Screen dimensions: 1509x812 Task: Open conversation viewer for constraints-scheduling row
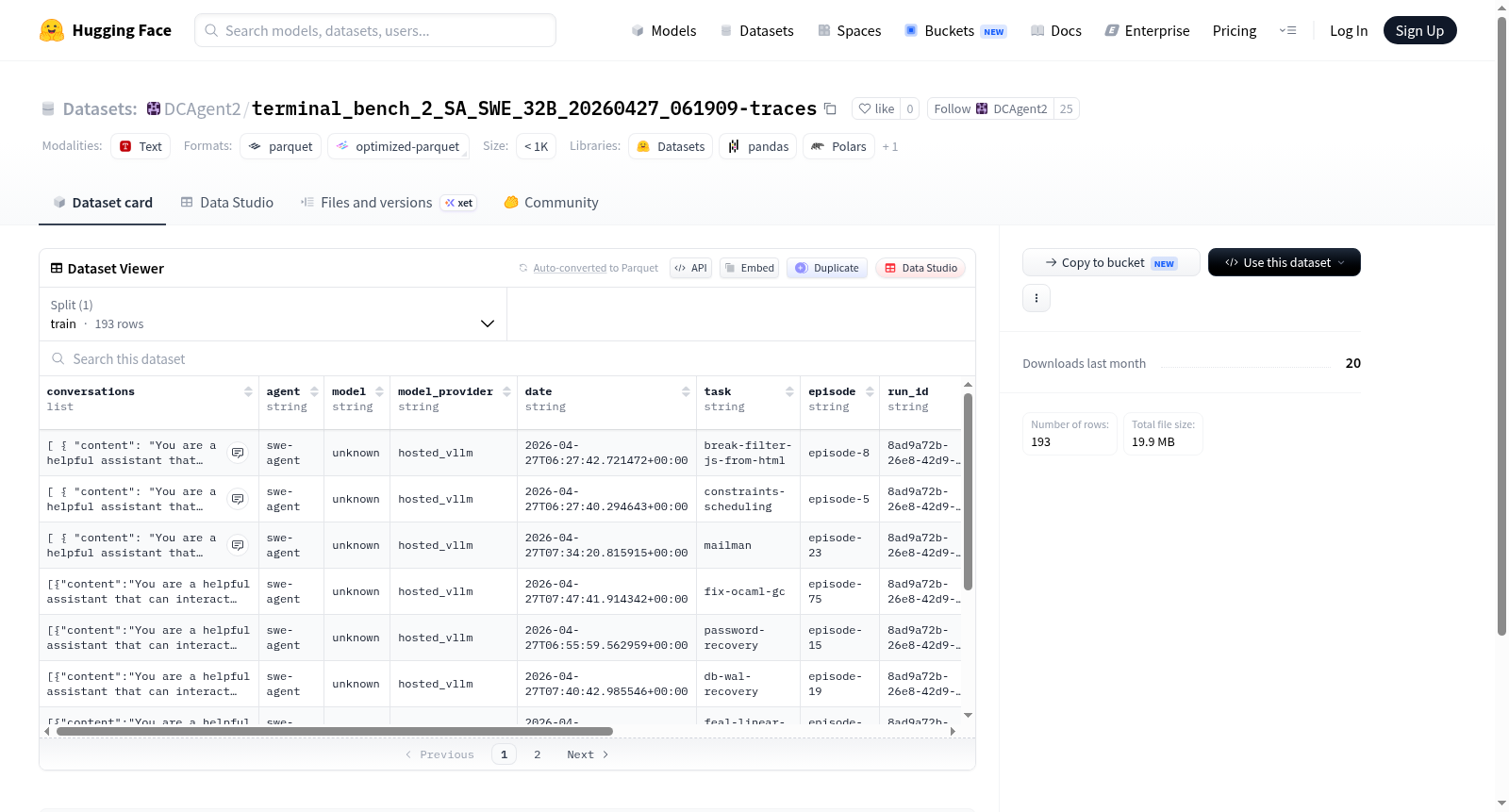238,499
